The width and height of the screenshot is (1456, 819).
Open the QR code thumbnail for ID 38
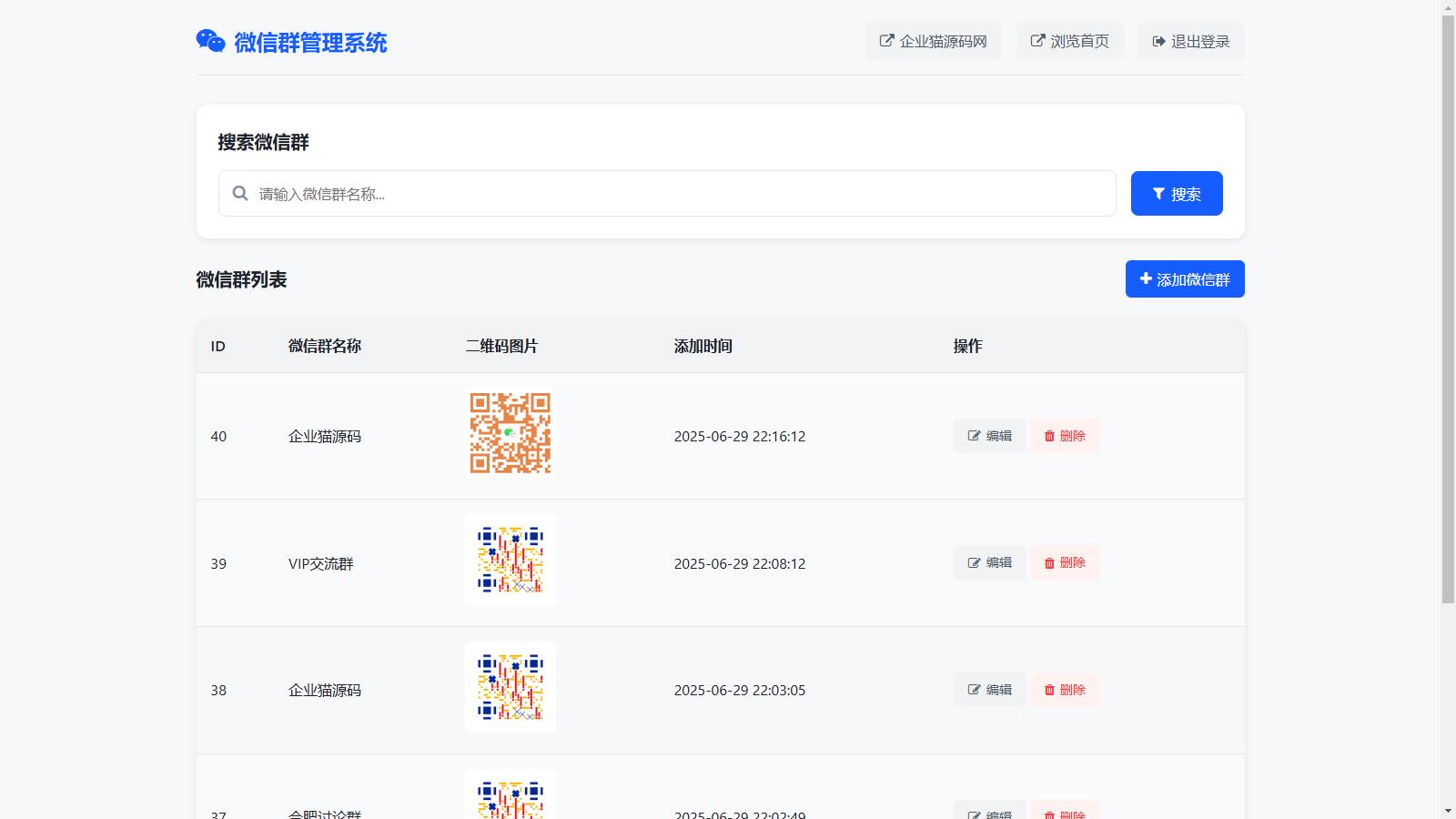tap(510, 687)
